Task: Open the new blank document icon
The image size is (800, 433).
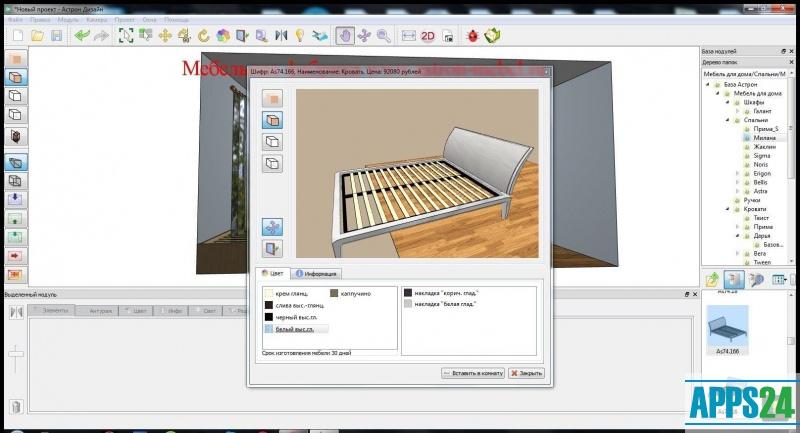Action: [17, 35]
